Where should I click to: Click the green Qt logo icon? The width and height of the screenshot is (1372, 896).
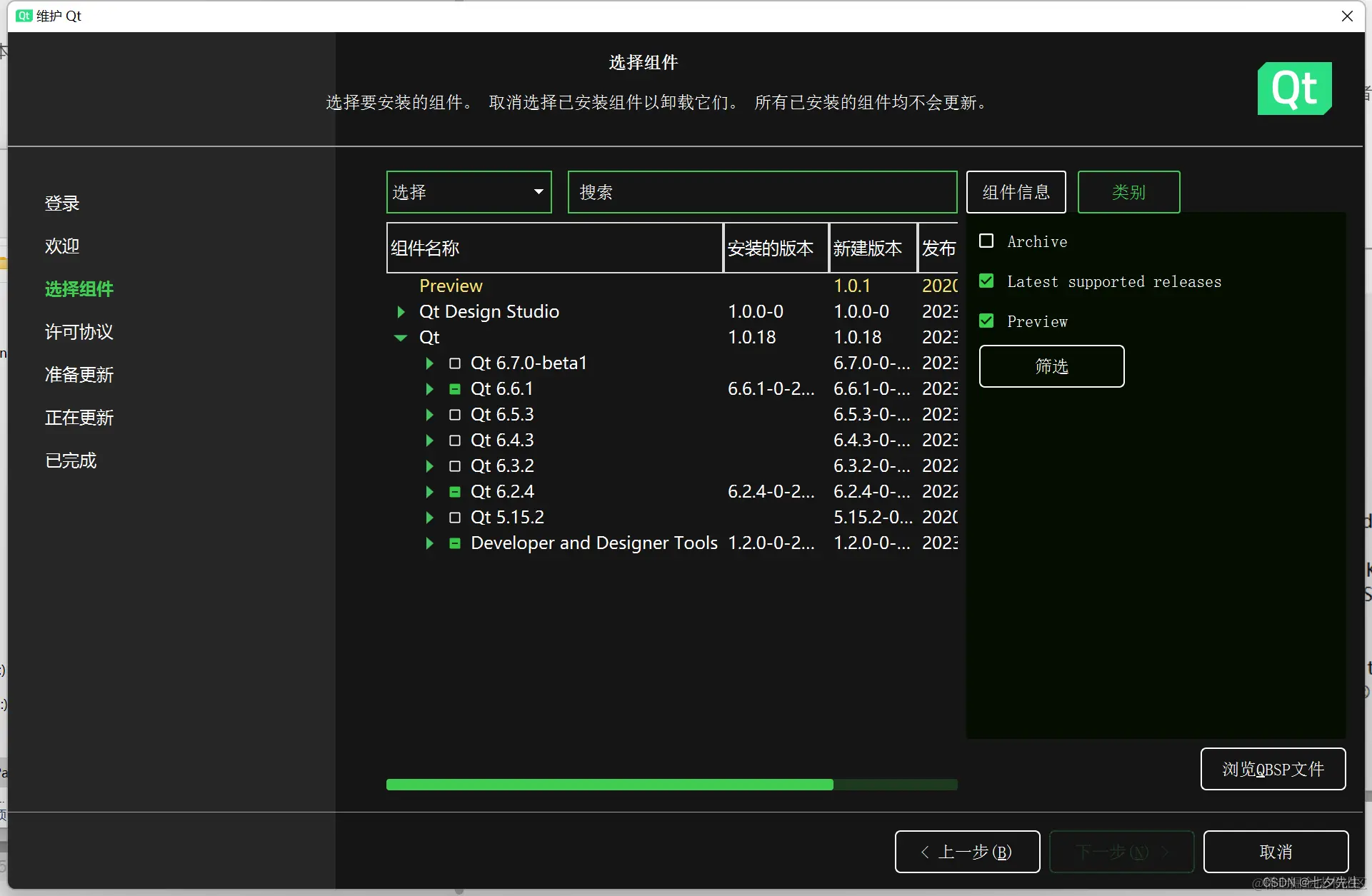1294,89
